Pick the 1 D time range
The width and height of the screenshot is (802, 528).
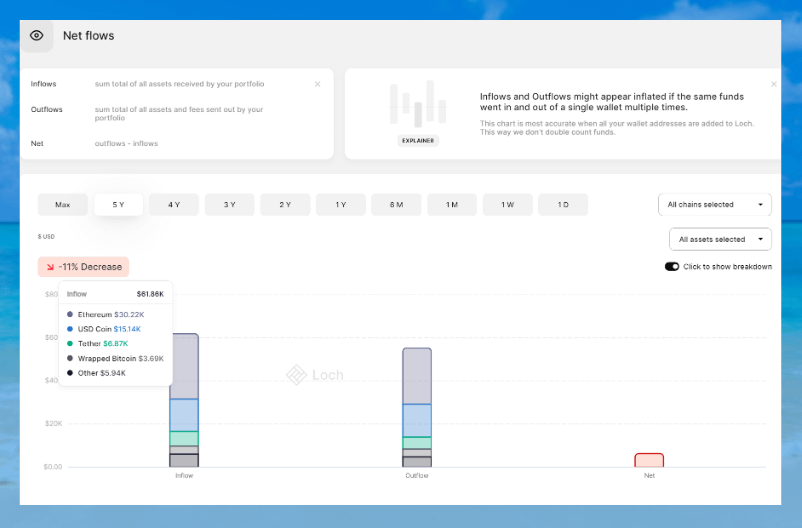coord(563,205)
